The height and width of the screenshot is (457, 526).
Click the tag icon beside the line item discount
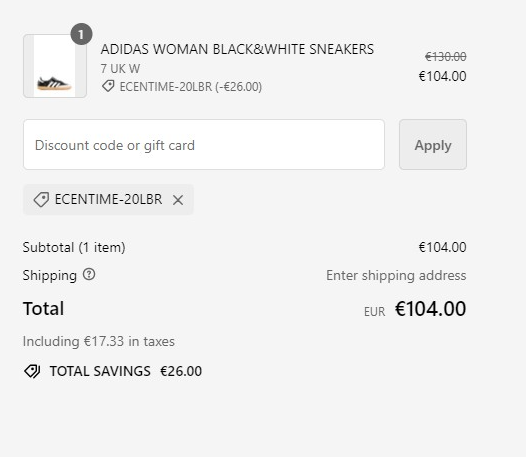[108, 86]
